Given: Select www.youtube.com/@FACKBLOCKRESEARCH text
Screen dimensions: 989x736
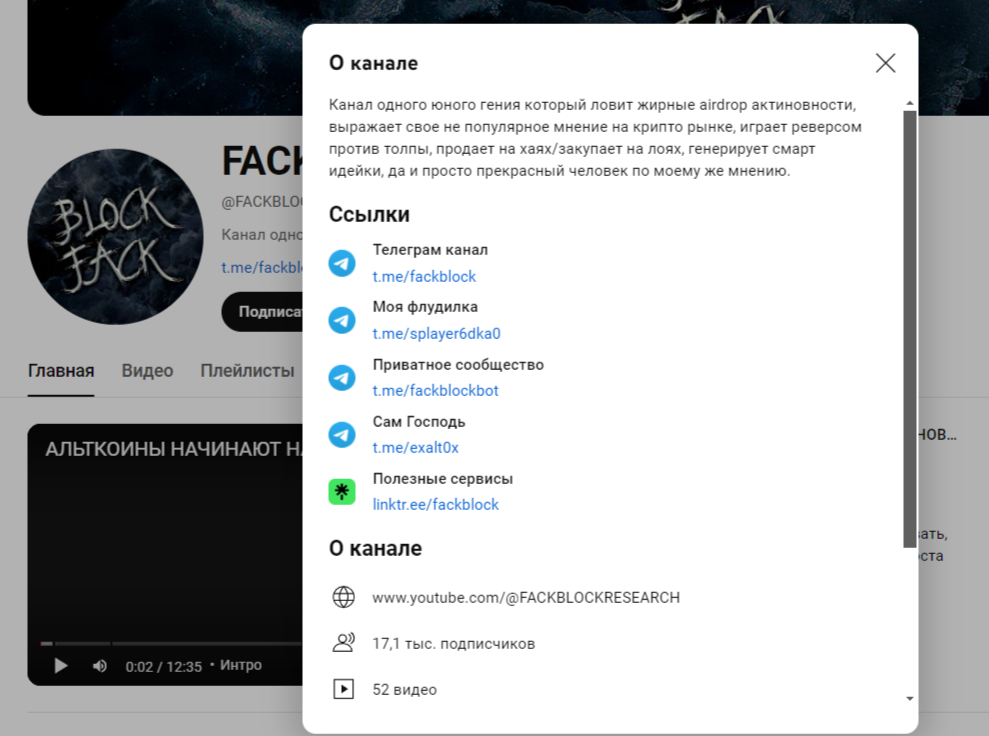Looking at the screenshot, I should 525,597.
